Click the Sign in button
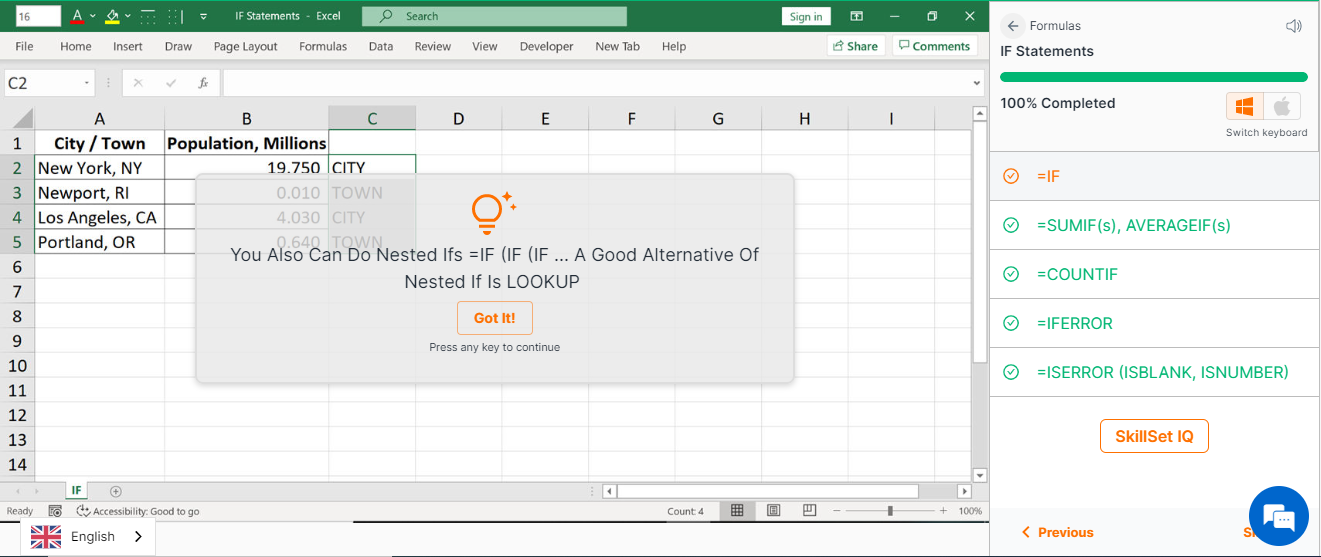This screenshot has width=1321, height=557. [806, 16]
